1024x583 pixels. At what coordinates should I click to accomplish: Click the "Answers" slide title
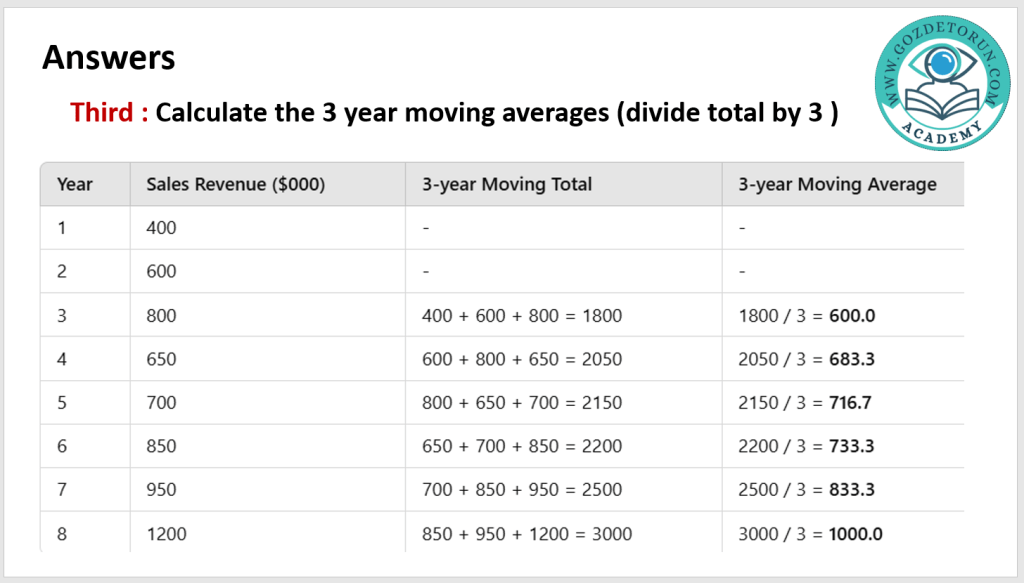pyautogui.click(x=108, y=58)
